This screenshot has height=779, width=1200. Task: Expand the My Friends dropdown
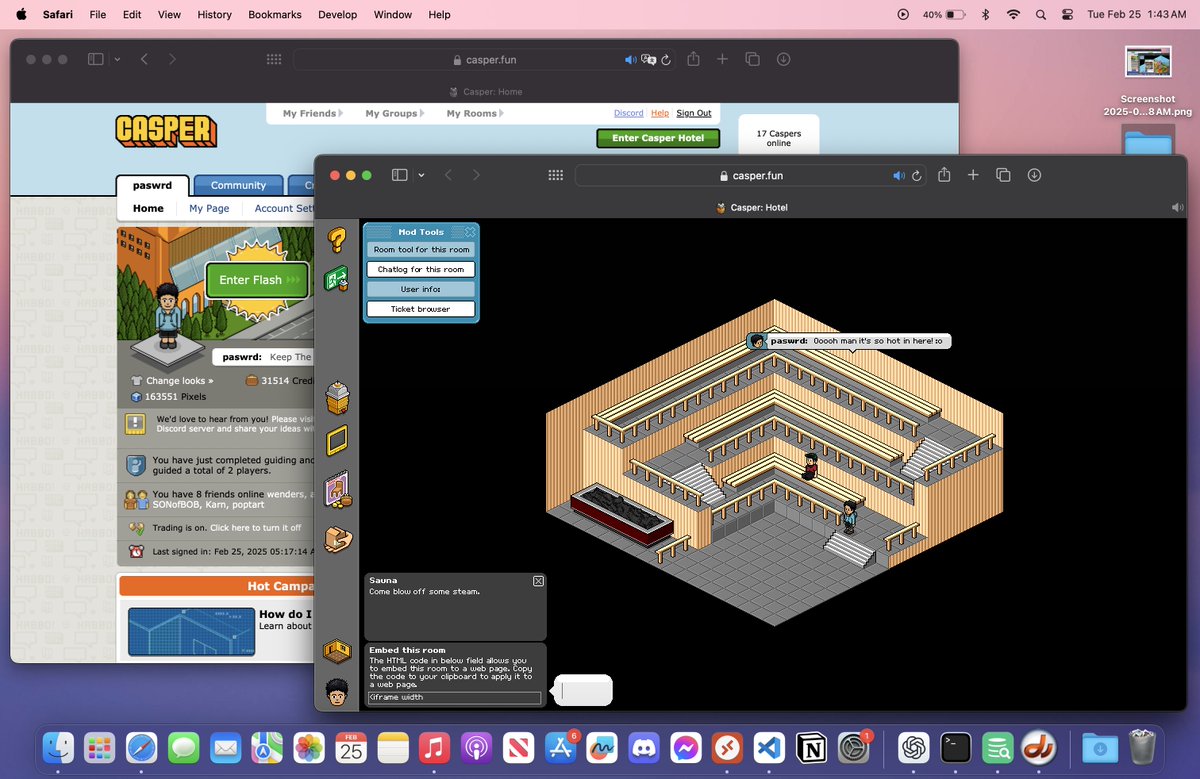click(312, 113)
